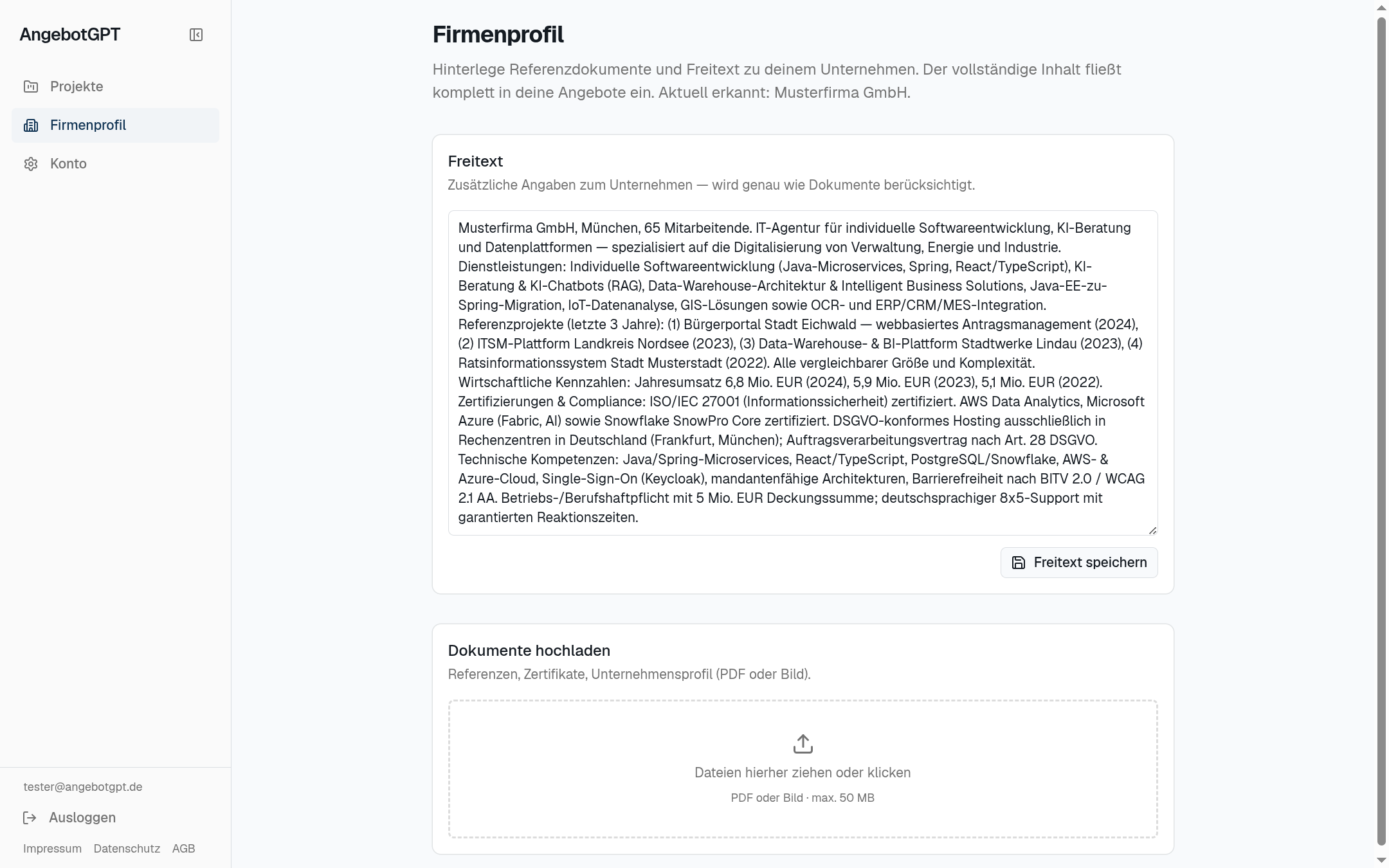1389x868 pixels.
Task: Click inside the Freitext text area
Action: tap(803, 373)
